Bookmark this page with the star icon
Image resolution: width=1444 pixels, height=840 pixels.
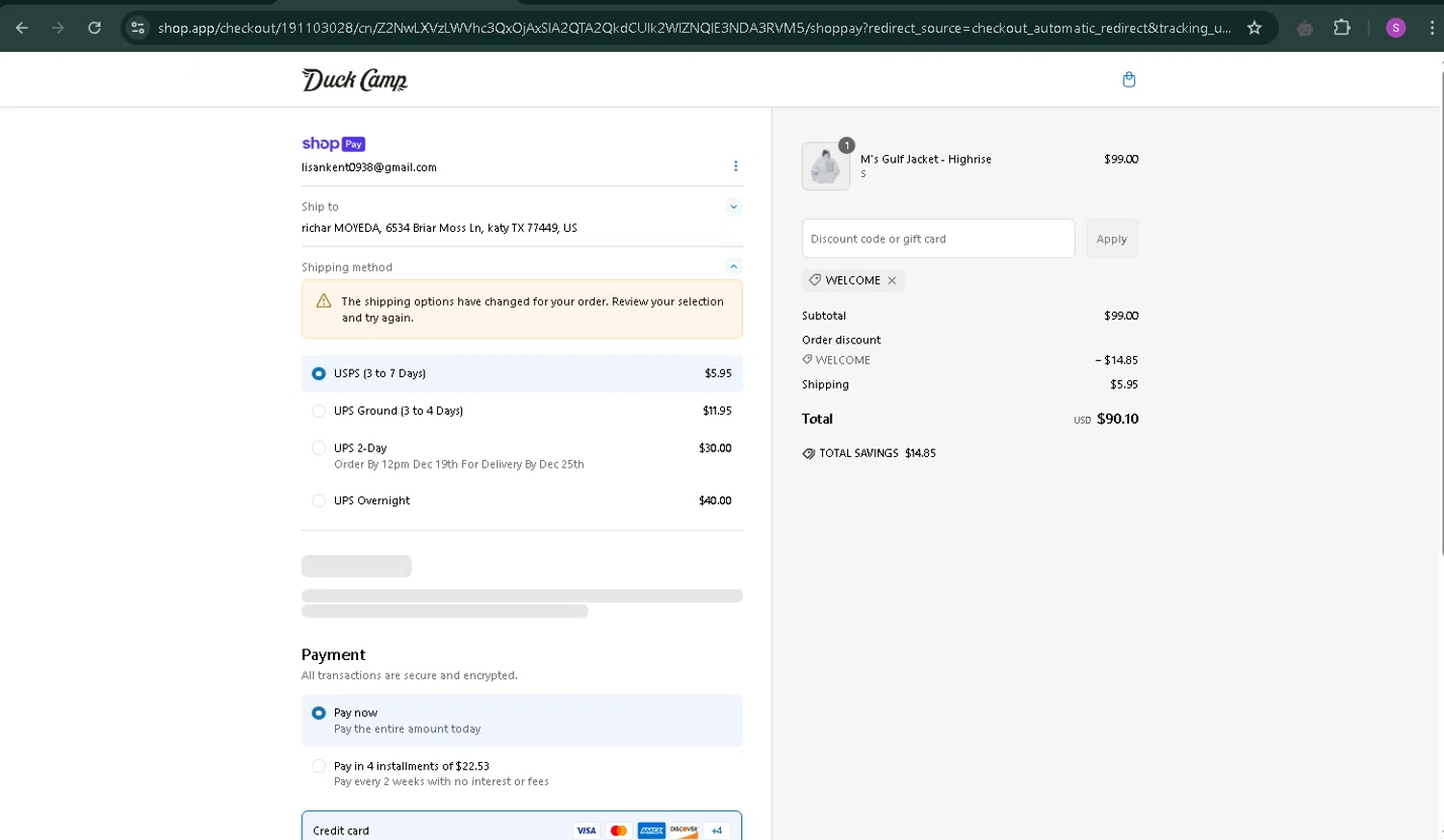pos(1254,28)
